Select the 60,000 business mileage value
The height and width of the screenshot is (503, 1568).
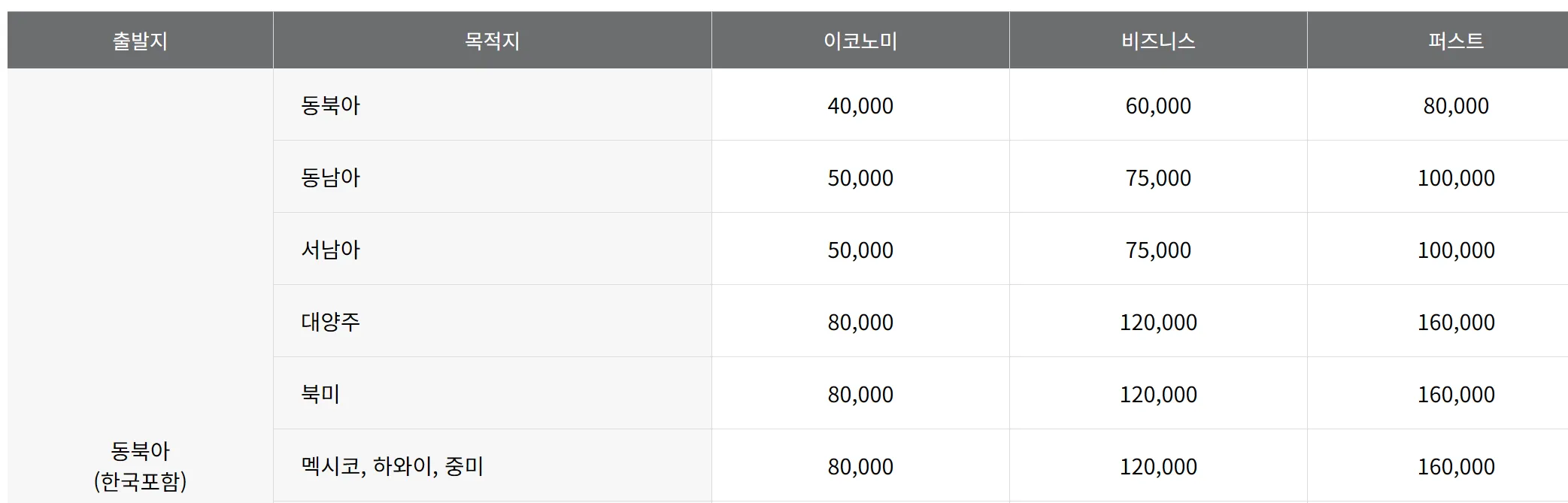pos(1158,106)
